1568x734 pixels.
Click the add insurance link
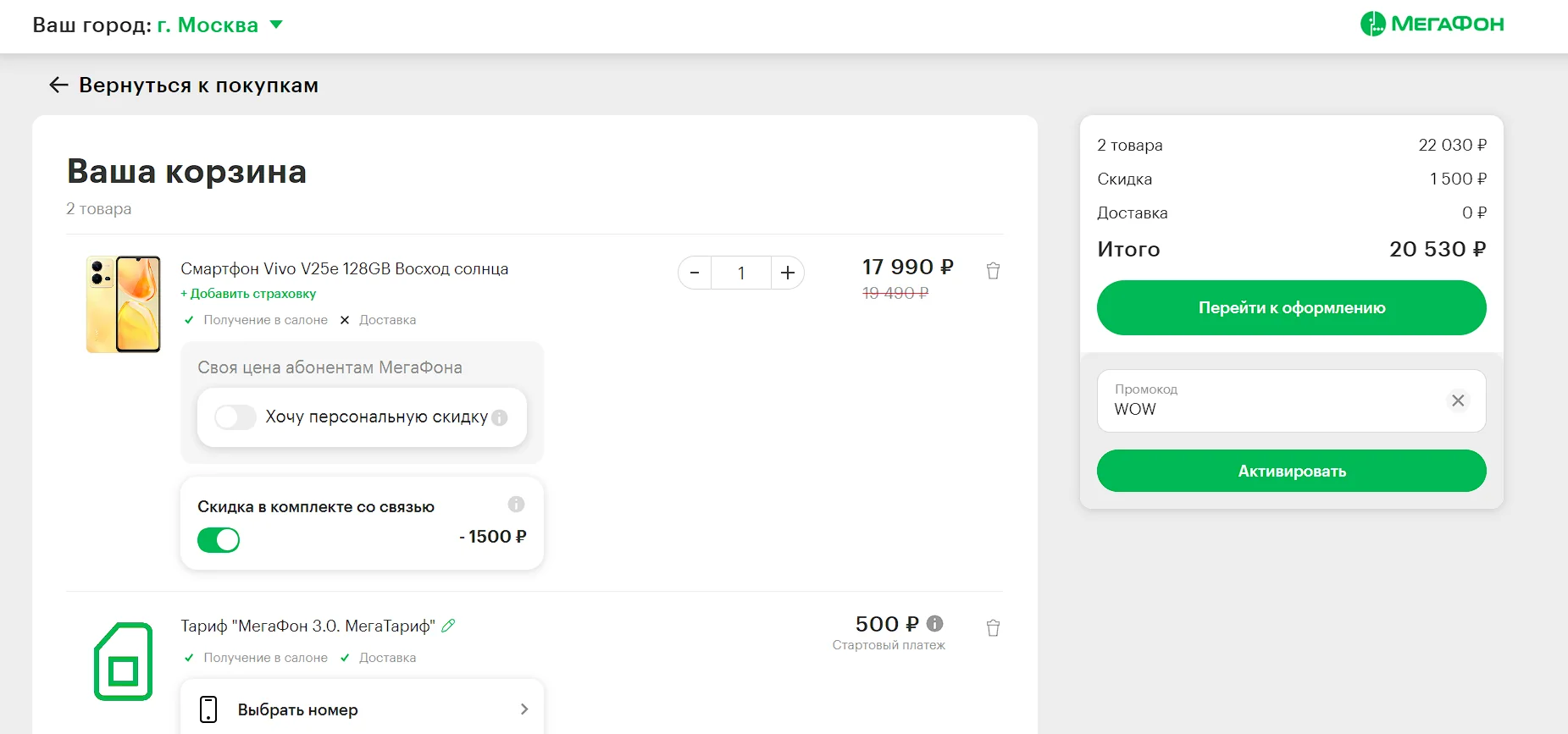248,294
